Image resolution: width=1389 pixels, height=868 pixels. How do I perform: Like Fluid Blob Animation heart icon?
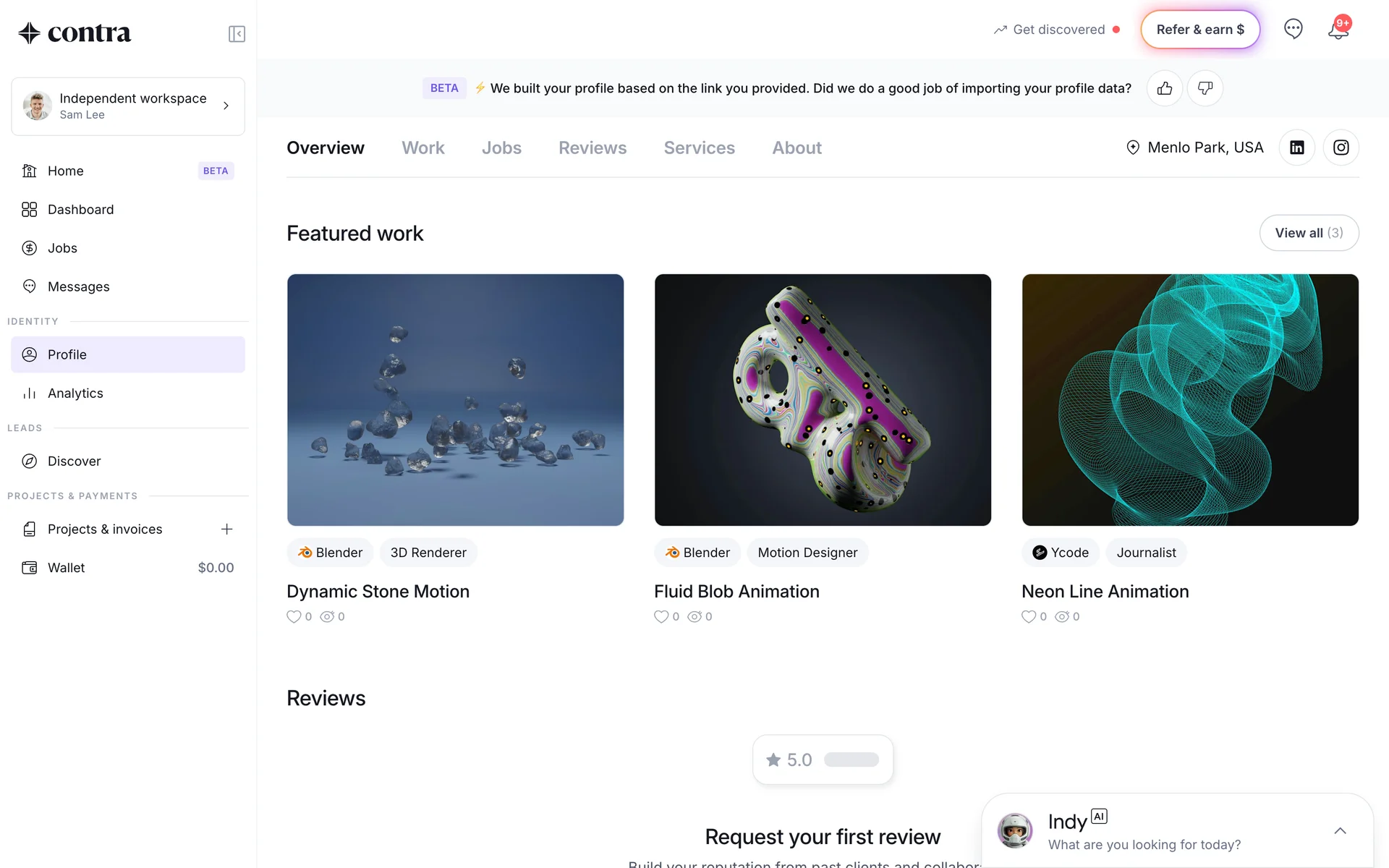click(661, 616)
